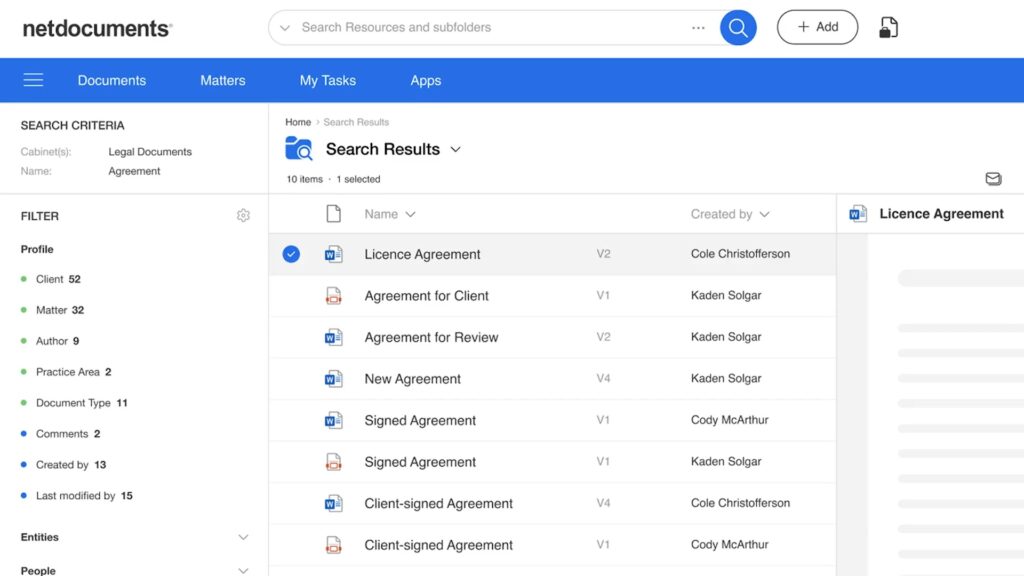Click the netdocuments logo
Image resolution: width=1024 pixels, height=576 pixels.
(95, 28)
